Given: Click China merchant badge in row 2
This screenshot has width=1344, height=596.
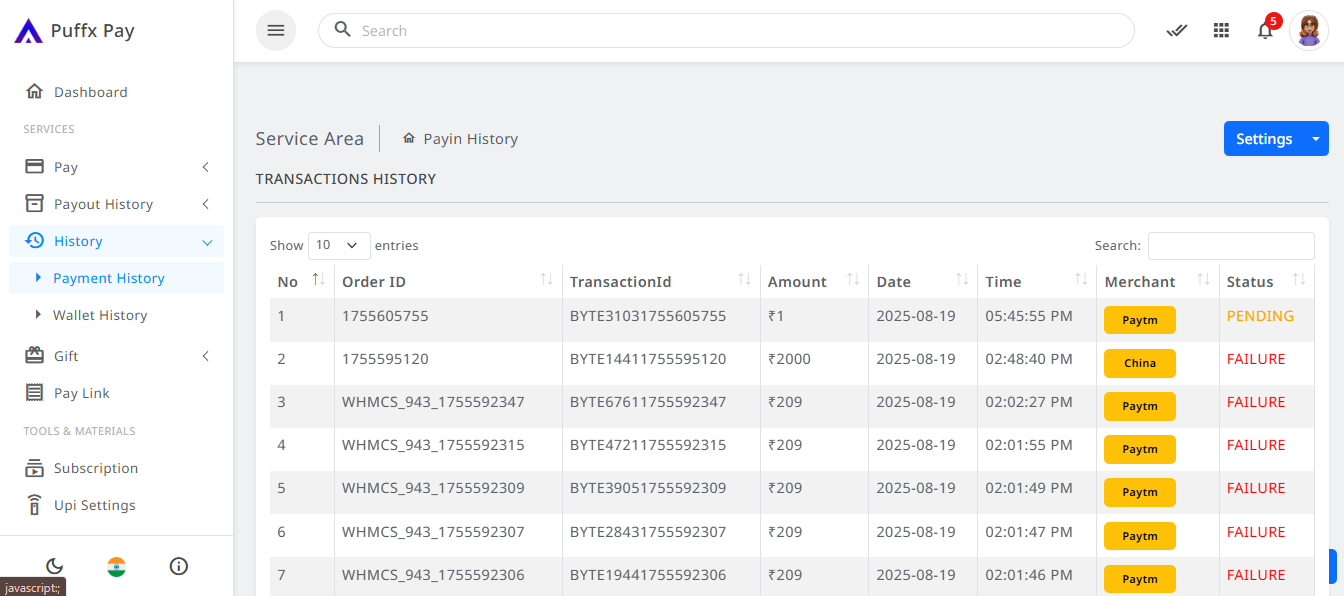Looking at the screenshot, I should coord(1140,363).
